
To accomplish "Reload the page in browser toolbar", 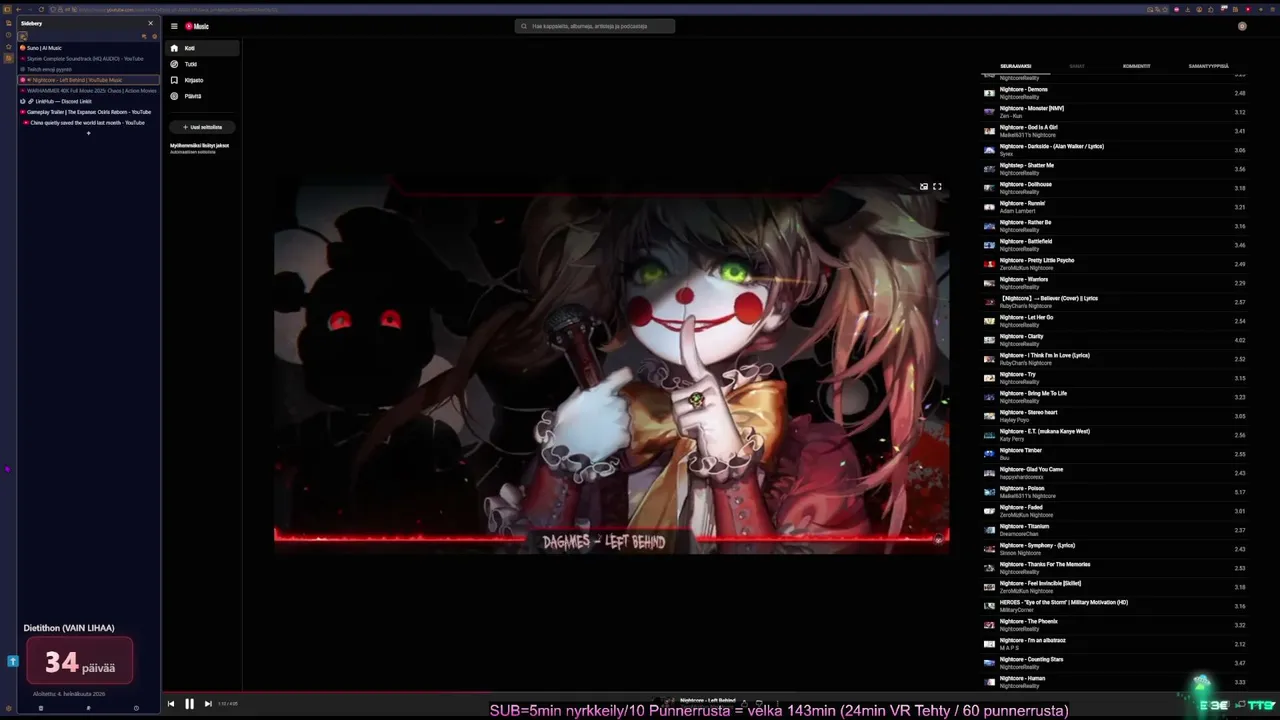I will pyautogui.click(x=41, y=9).
